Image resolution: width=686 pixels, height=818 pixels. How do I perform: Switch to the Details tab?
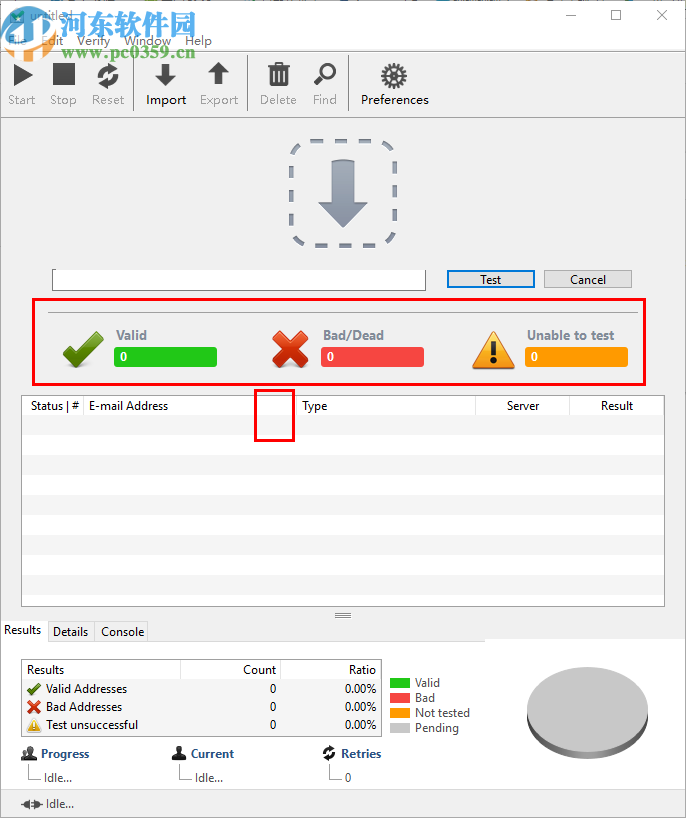[x=70, y=632]
